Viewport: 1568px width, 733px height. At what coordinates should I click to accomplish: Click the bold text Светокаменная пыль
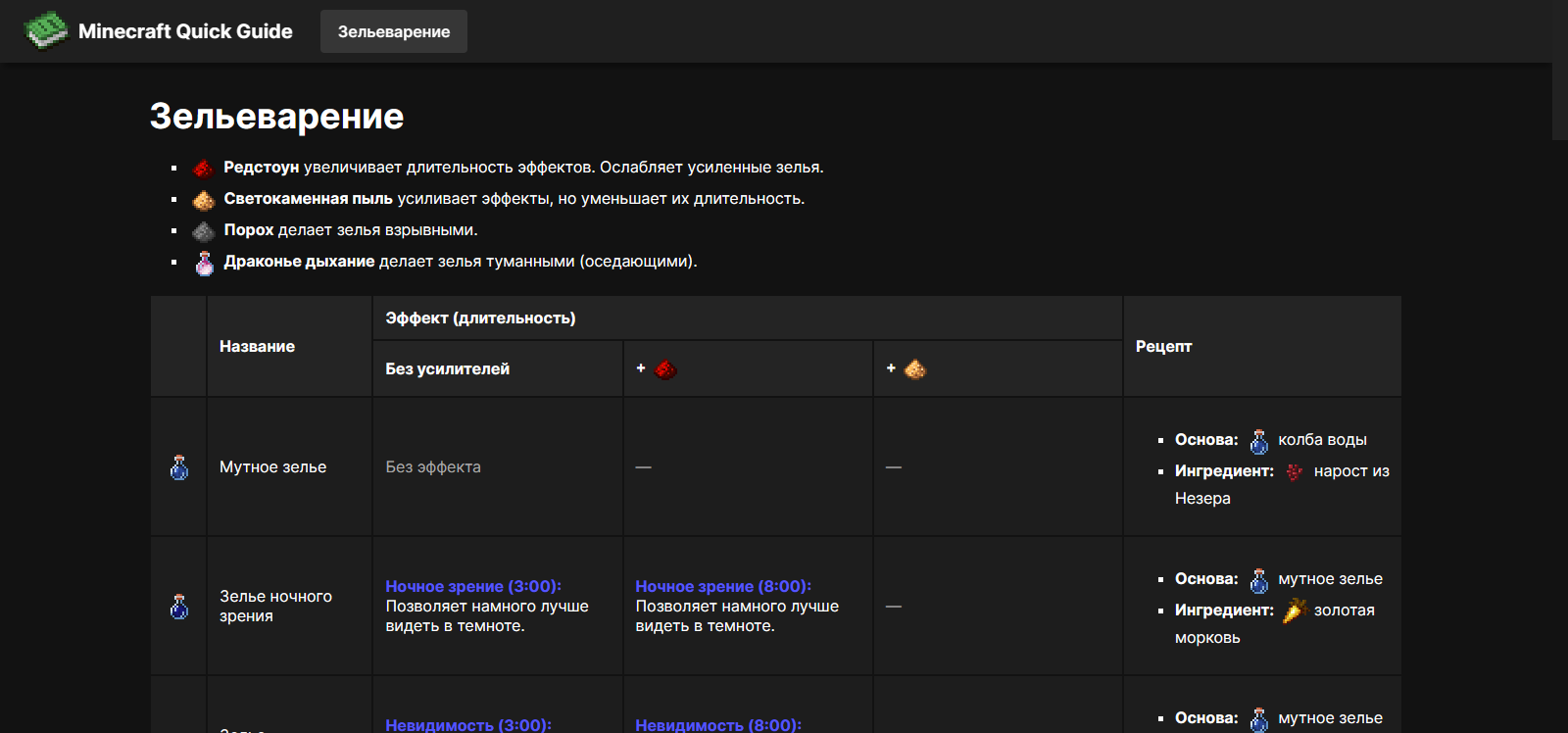308,199
